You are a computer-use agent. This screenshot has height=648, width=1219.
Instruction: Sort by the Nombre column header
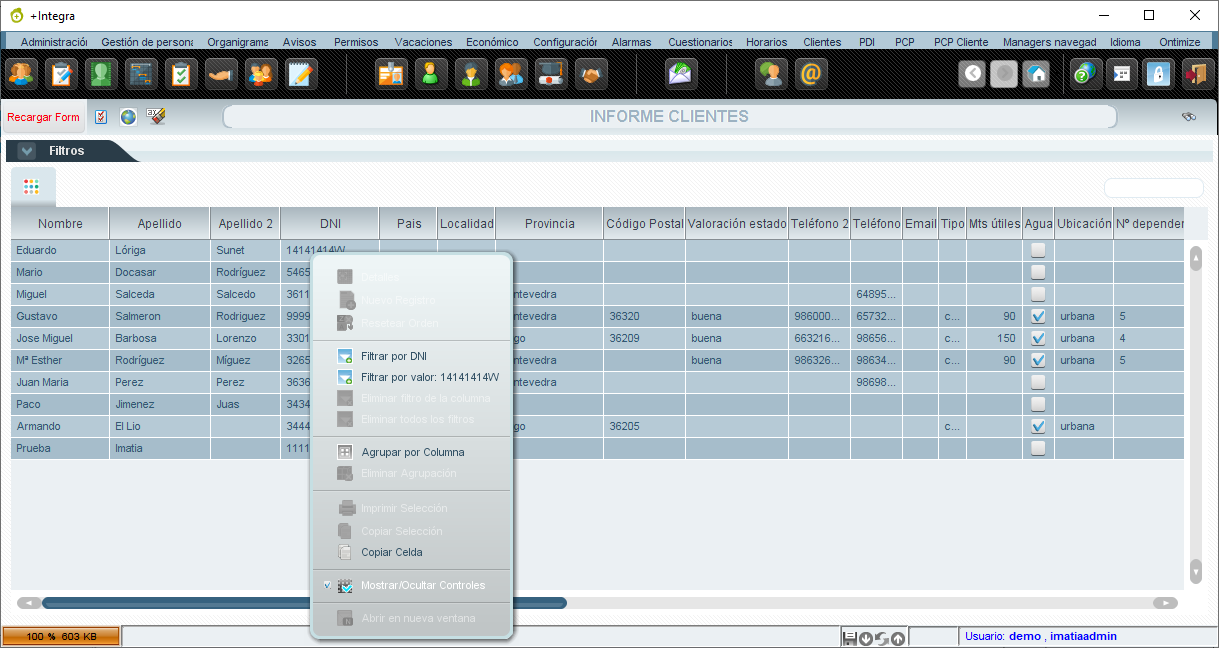[60, 224]
